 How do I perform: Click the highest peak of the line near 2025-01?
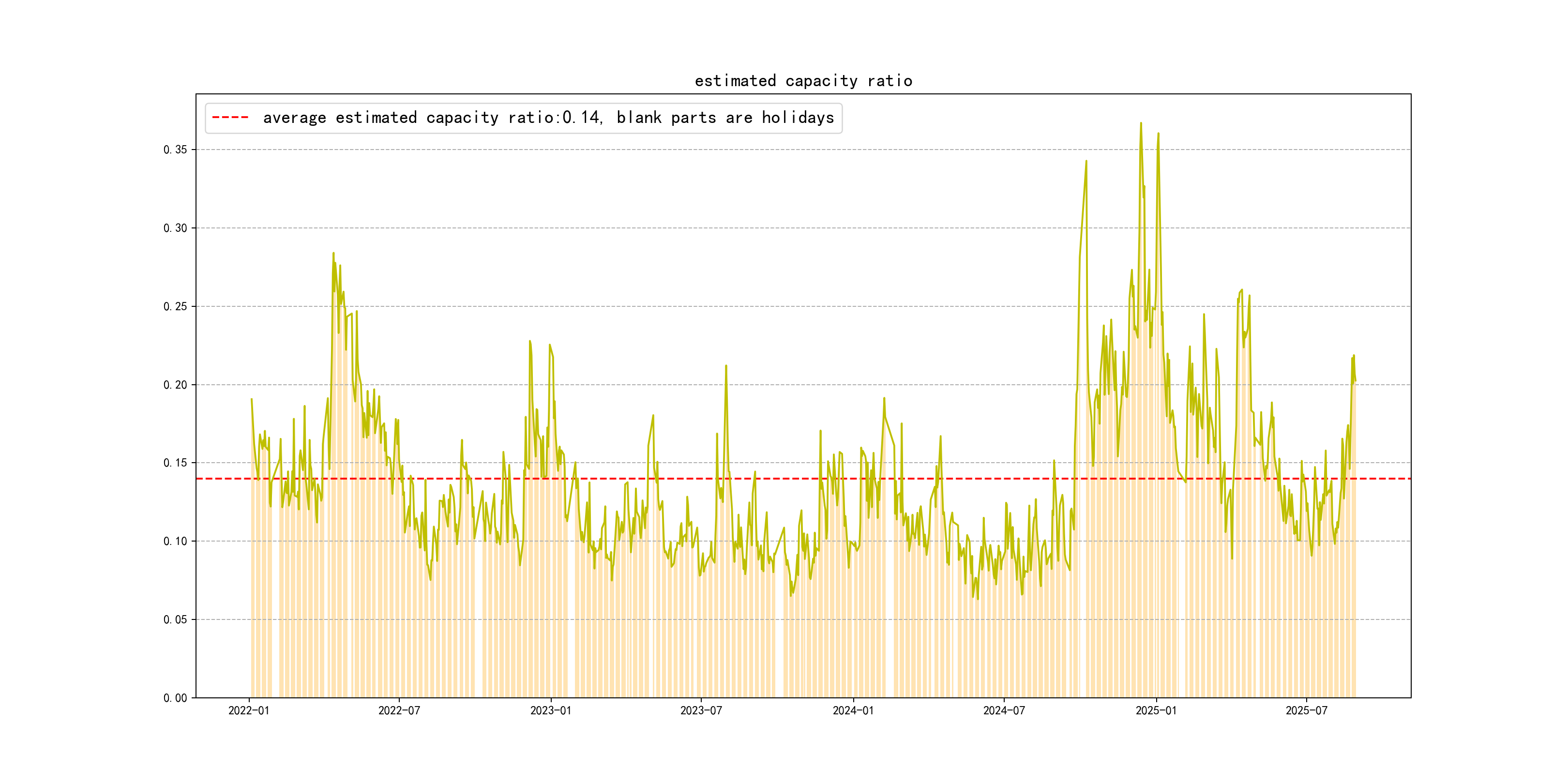(x=1141, y=123)
